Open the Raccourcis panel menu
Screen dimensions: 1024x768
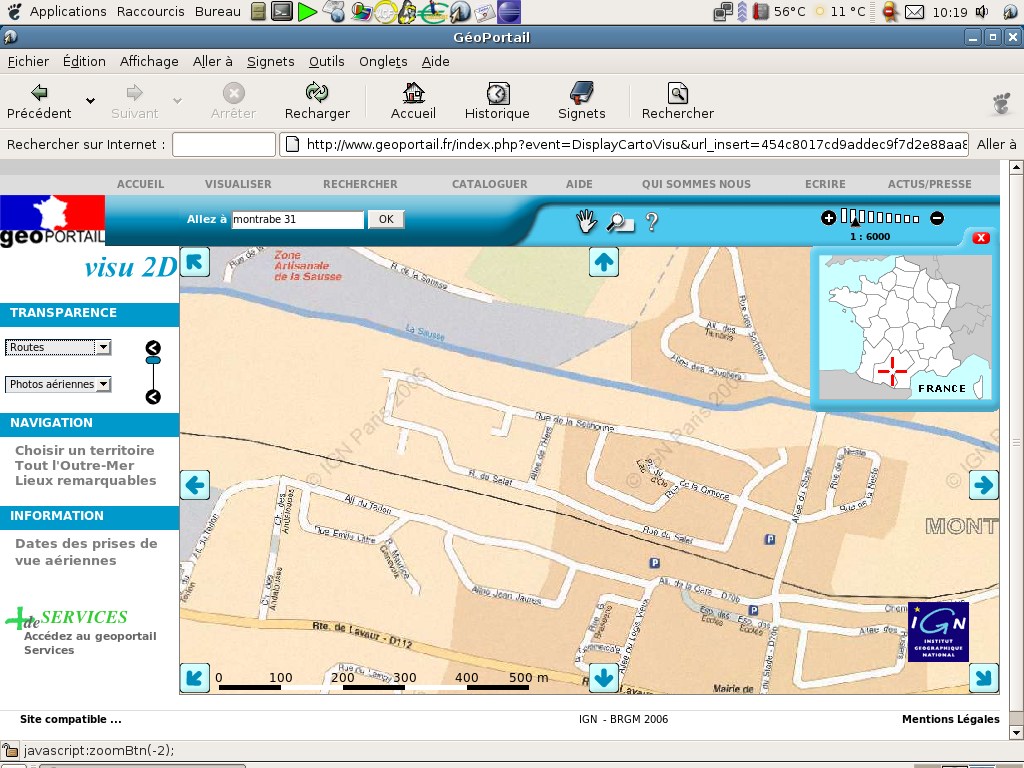coord(150,11)
